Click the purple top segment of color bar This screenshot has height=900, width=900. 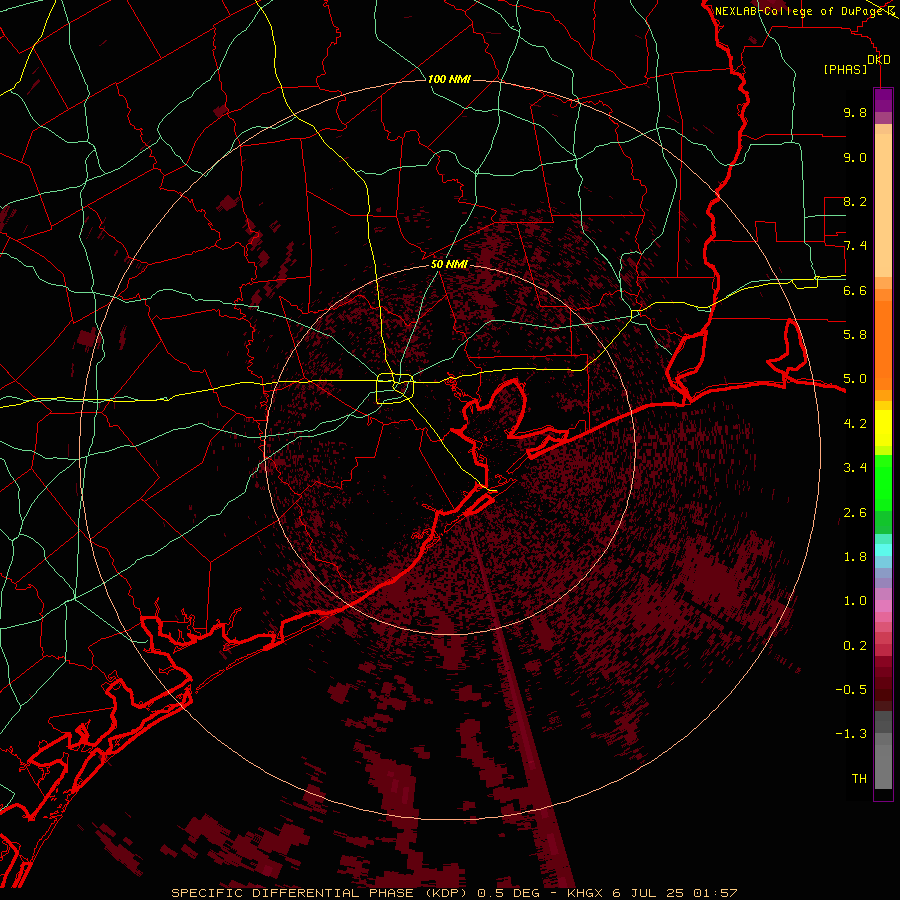[x=883, y=101]
